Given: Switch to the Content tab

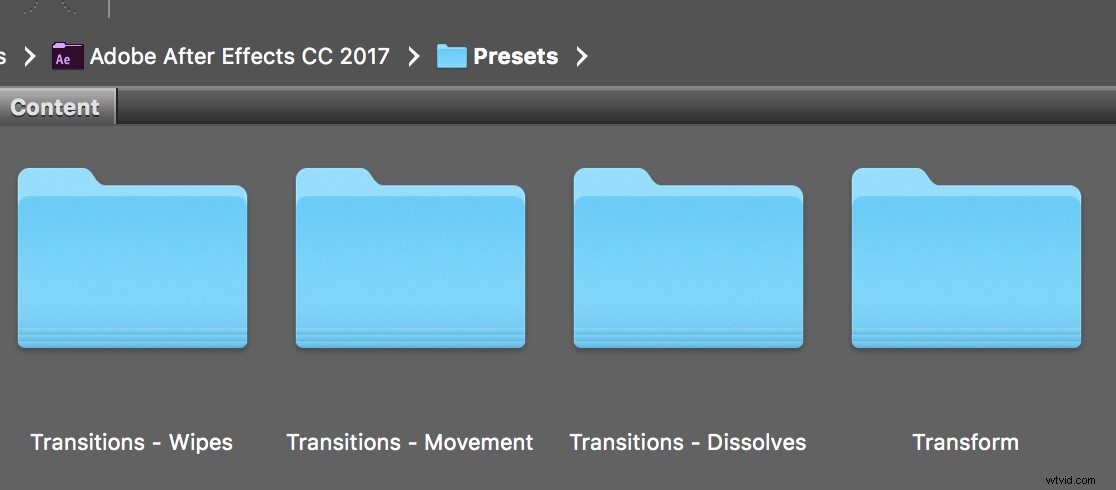Looking at the screenshot, I should click(56, 107).
